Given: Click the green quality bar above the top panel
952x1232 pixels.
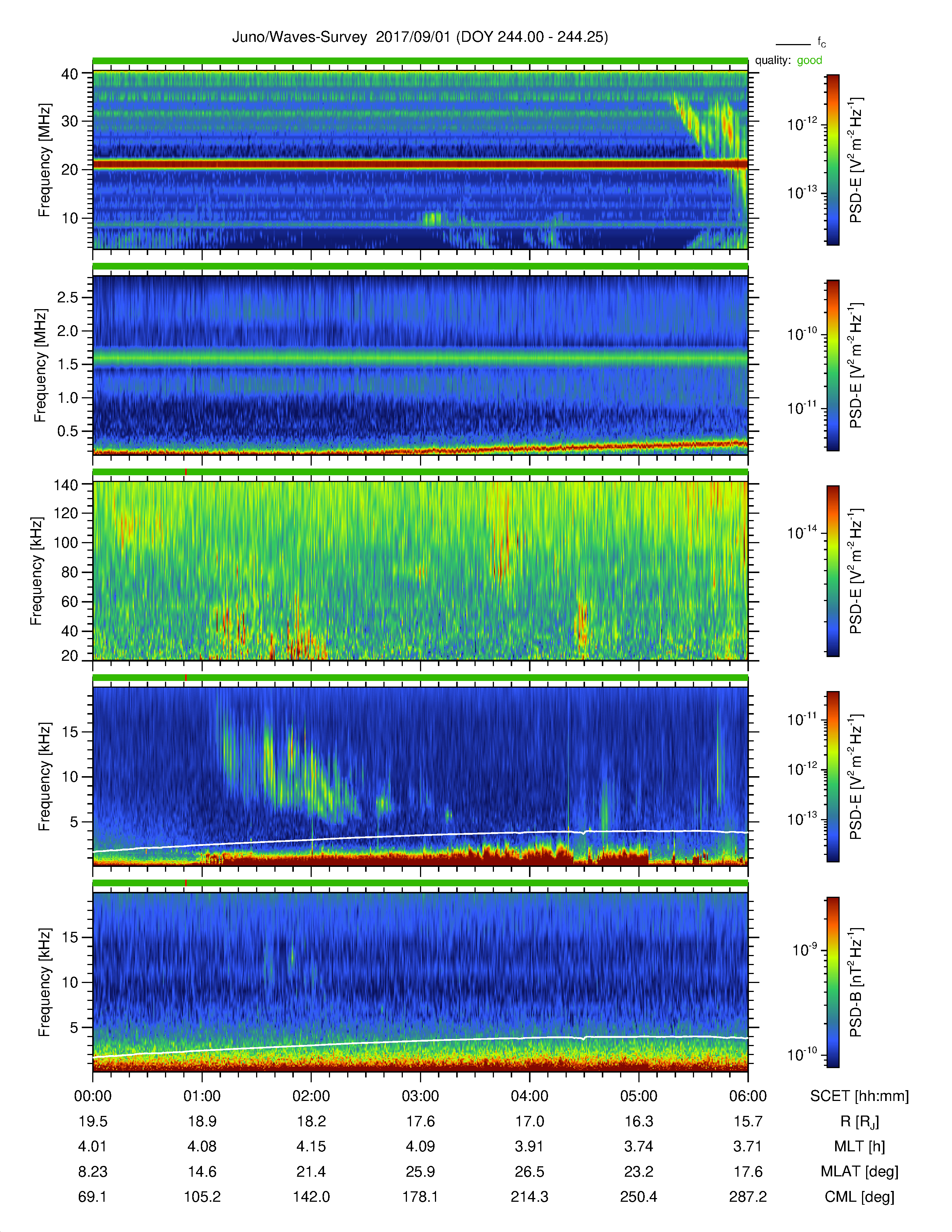Looking at the screenshot, I should [x=420, y=61].
